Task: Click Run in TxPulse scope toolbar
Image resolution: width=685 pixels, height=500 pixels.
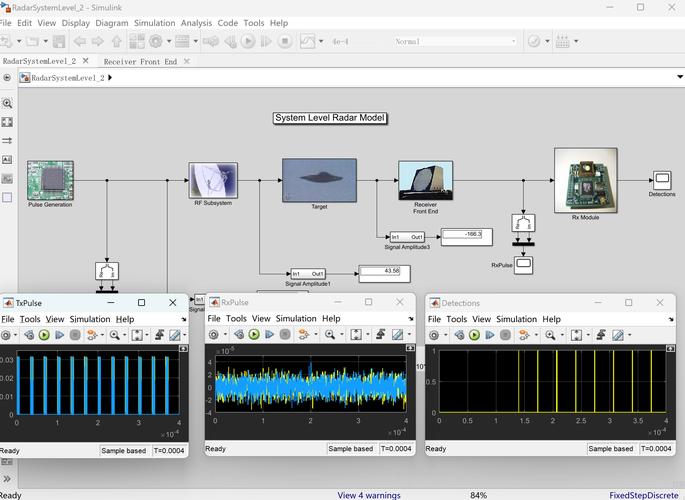Action: pyautogui.click(x=44, y=335)
